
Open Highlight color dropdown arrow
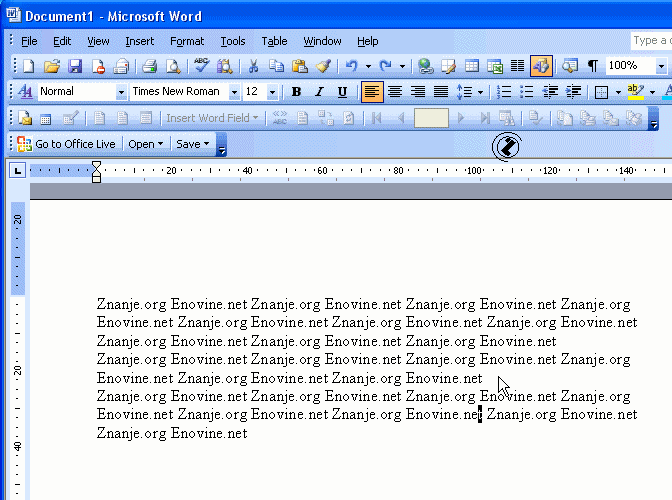coord(652,92)
